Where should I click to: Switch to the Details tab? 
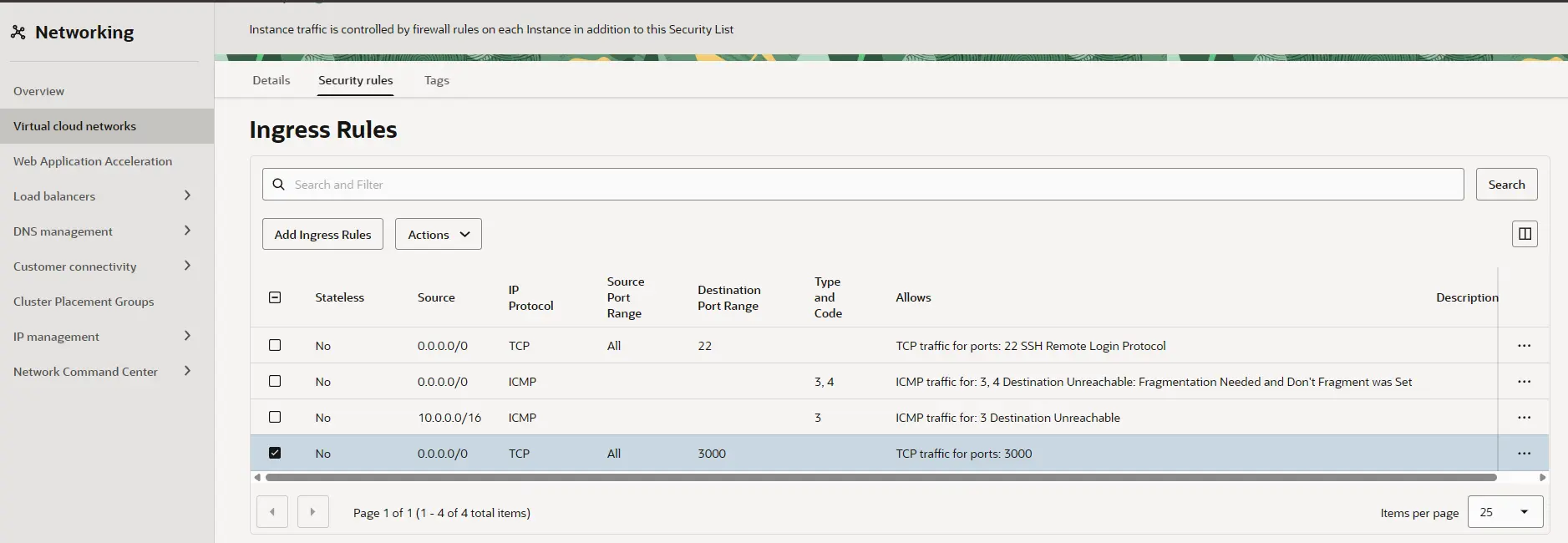pos(271,80)
